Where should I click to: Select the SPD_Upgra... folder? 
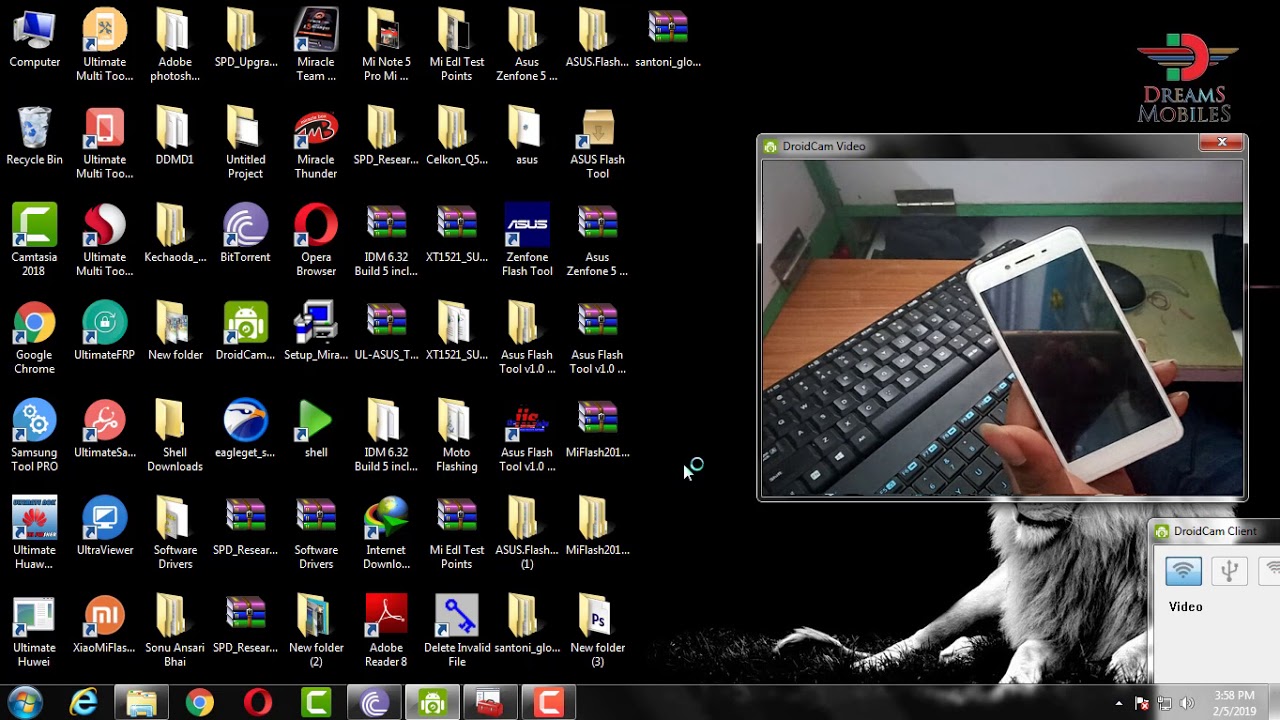245,38
